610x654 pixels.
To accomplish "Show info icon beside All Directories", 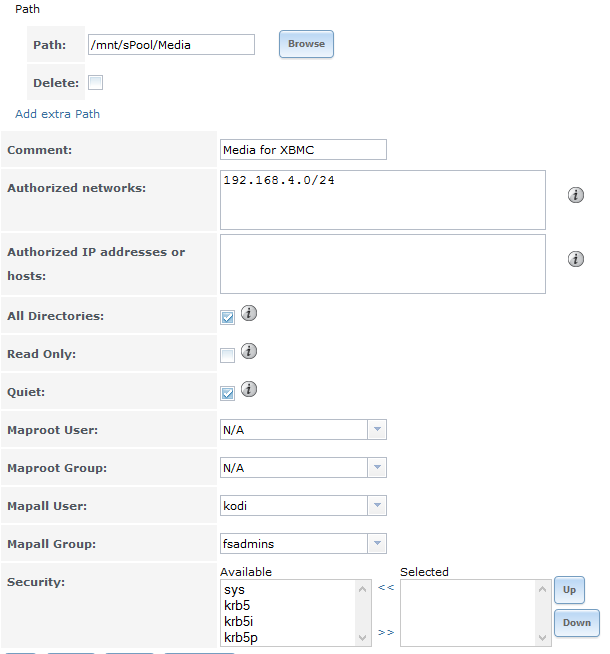I will 249,313.
